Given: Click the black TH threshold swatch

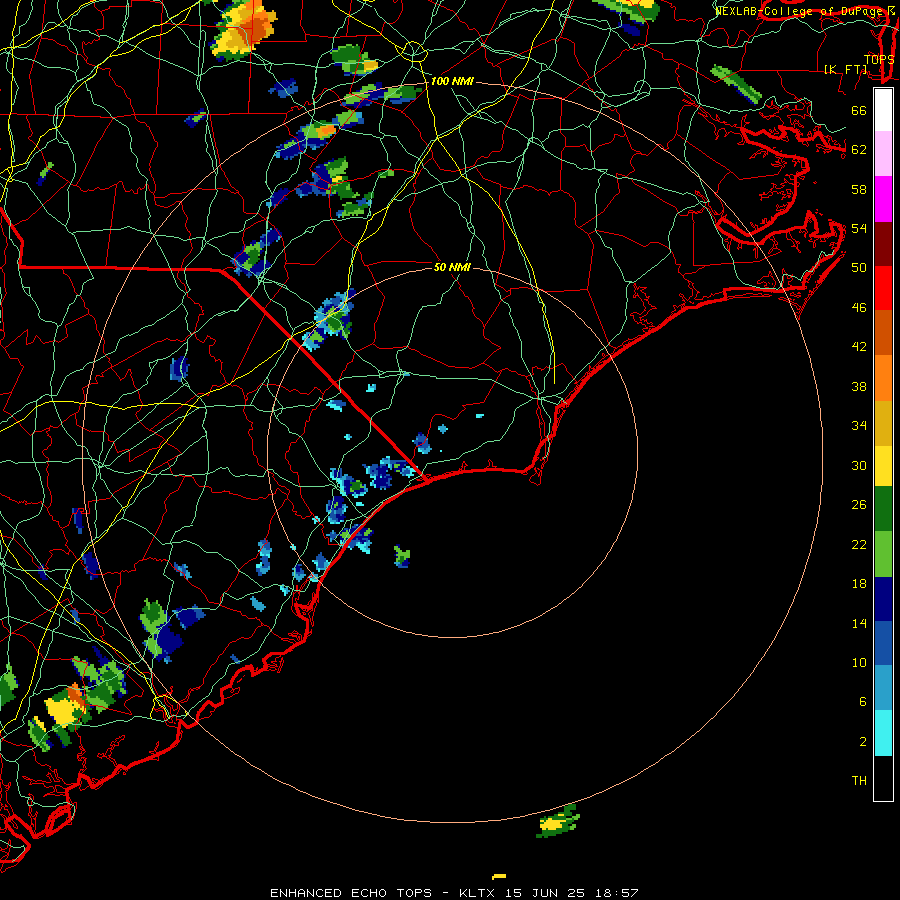Looking at the screenshot, I should coord(883,778).
